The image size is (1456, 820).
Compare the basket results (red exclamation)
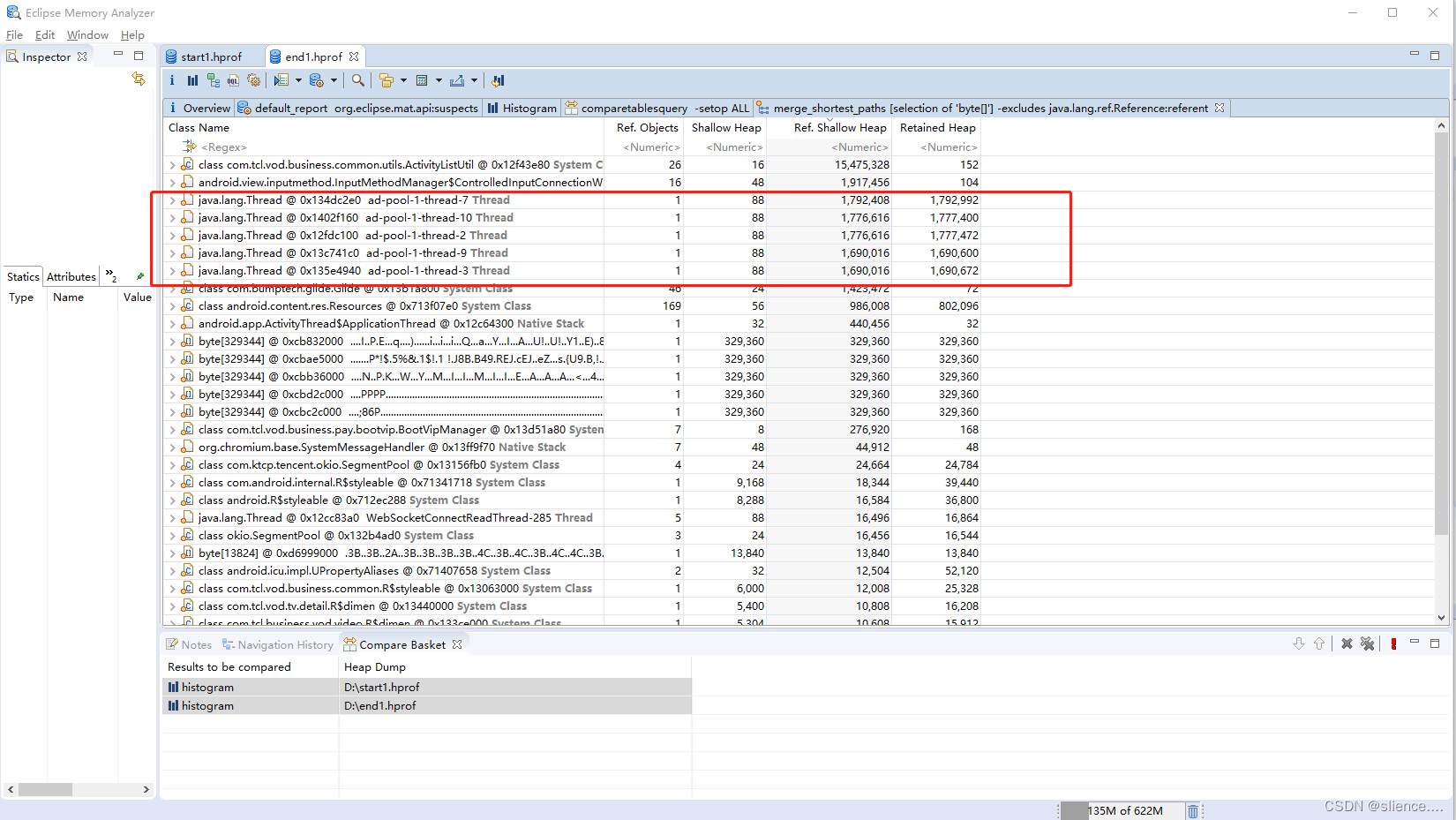(x=1393, y=643)
